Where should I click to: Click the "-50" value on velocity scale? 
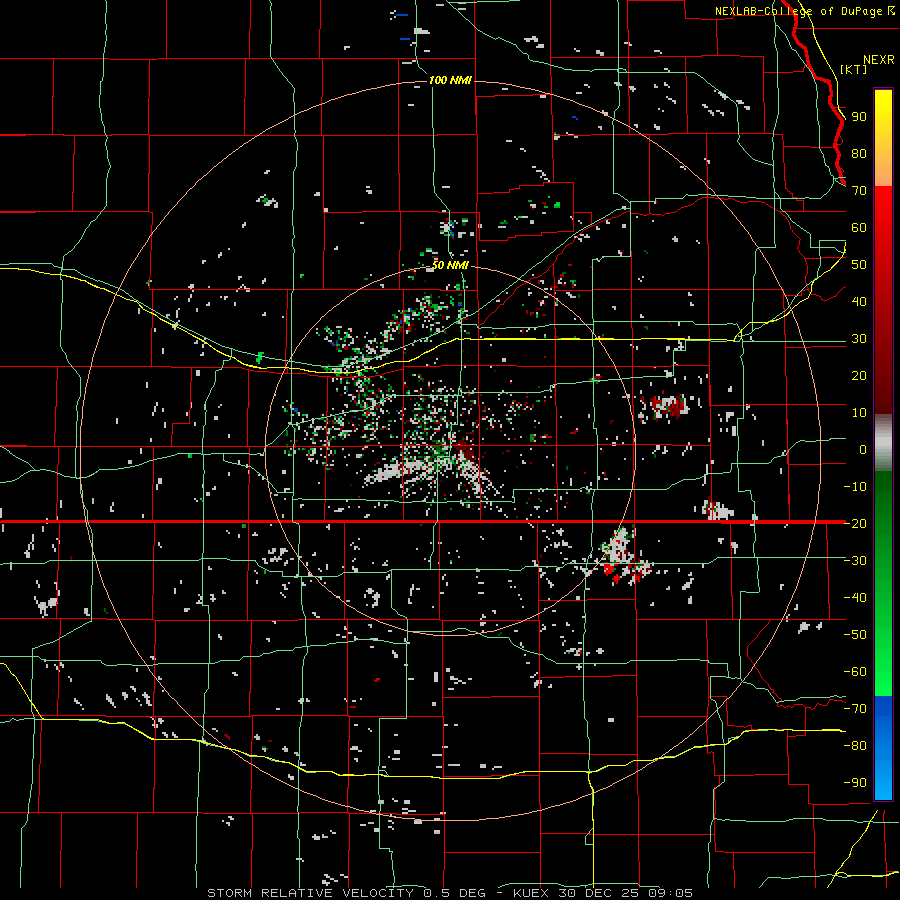855,635
